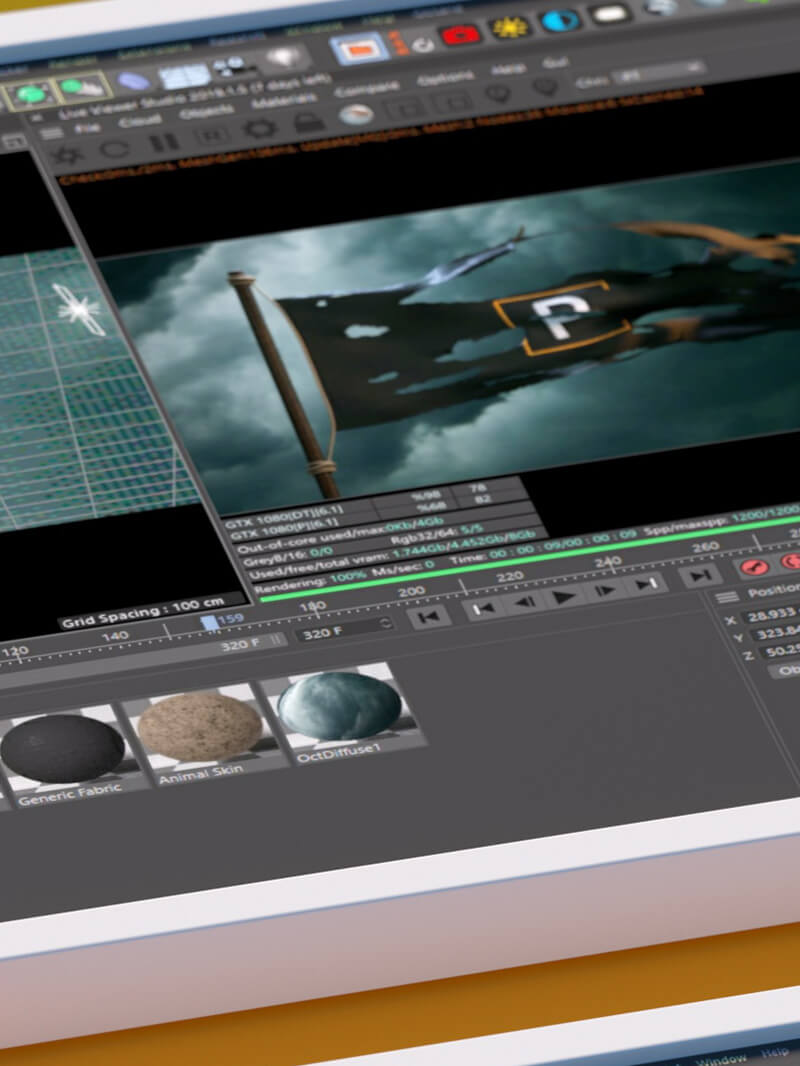Open the Options menu in Live Viewer
The width and height of the screenshot is (800, 1066).
click(445, 79)
